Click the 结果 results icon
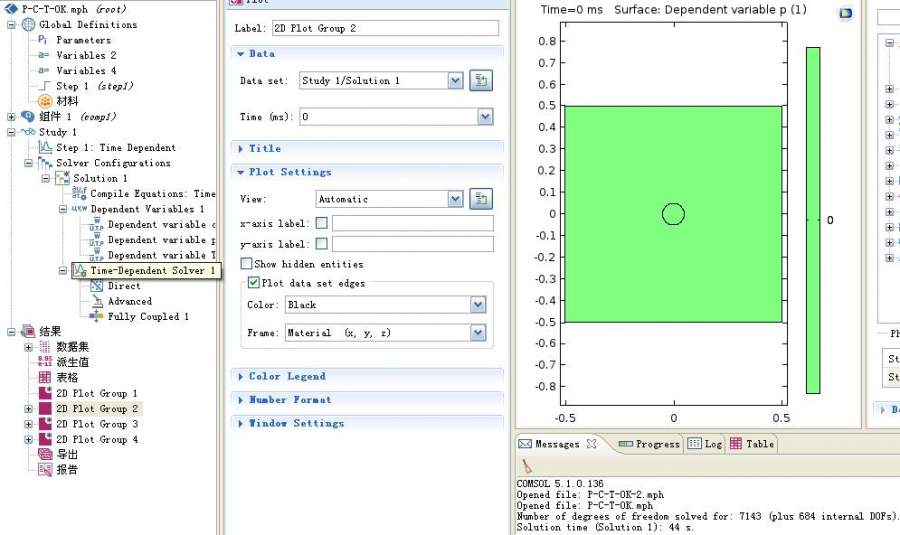Image resolution: width=900 pixels, height=535 pixels. (x=28, y=331)
